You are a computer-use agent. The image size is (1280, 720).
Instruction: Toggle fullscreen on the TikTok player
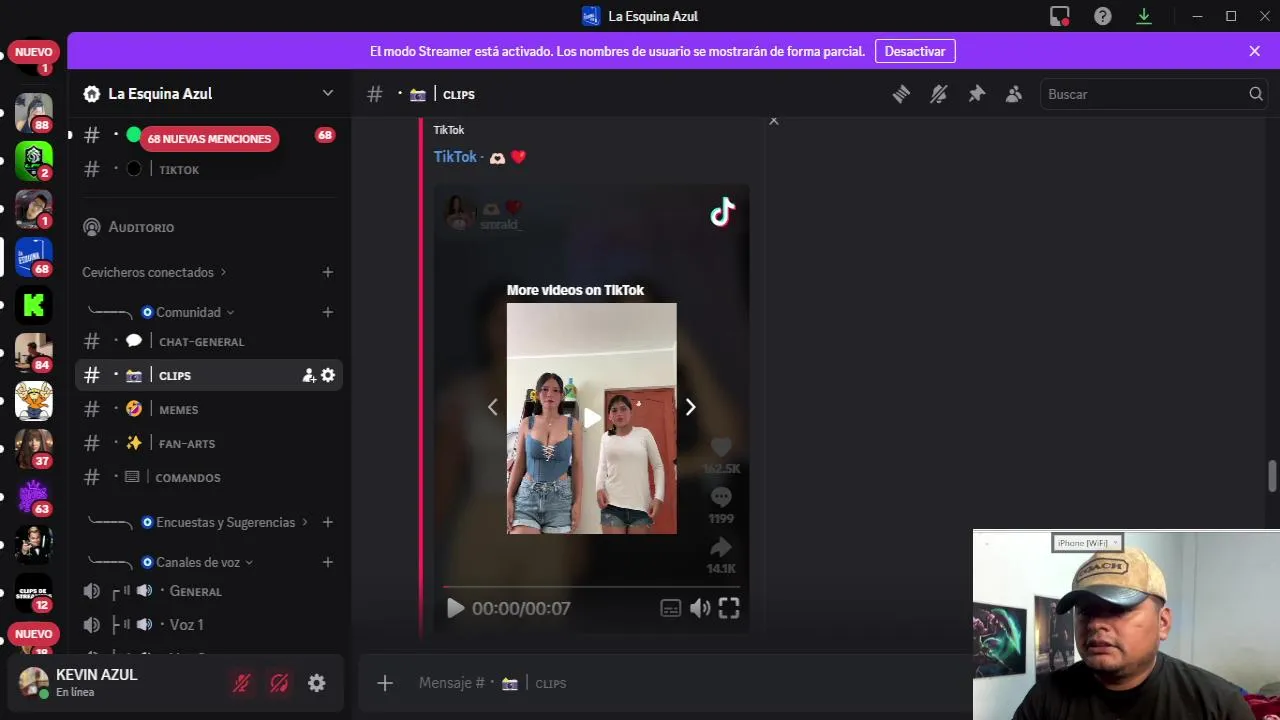click(729, 608)
